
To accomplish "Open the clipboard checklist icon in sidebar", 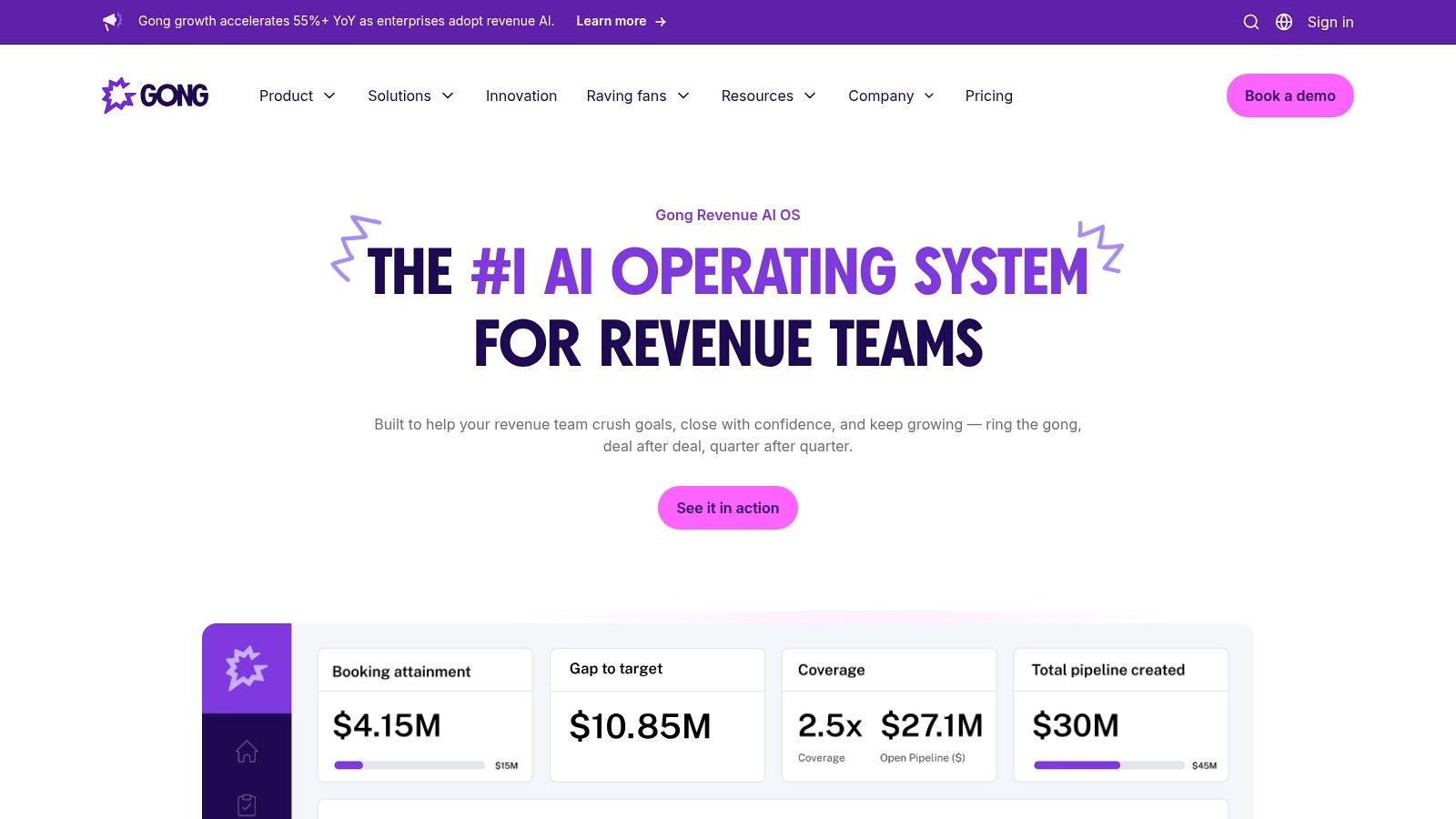I will point(247,804).
